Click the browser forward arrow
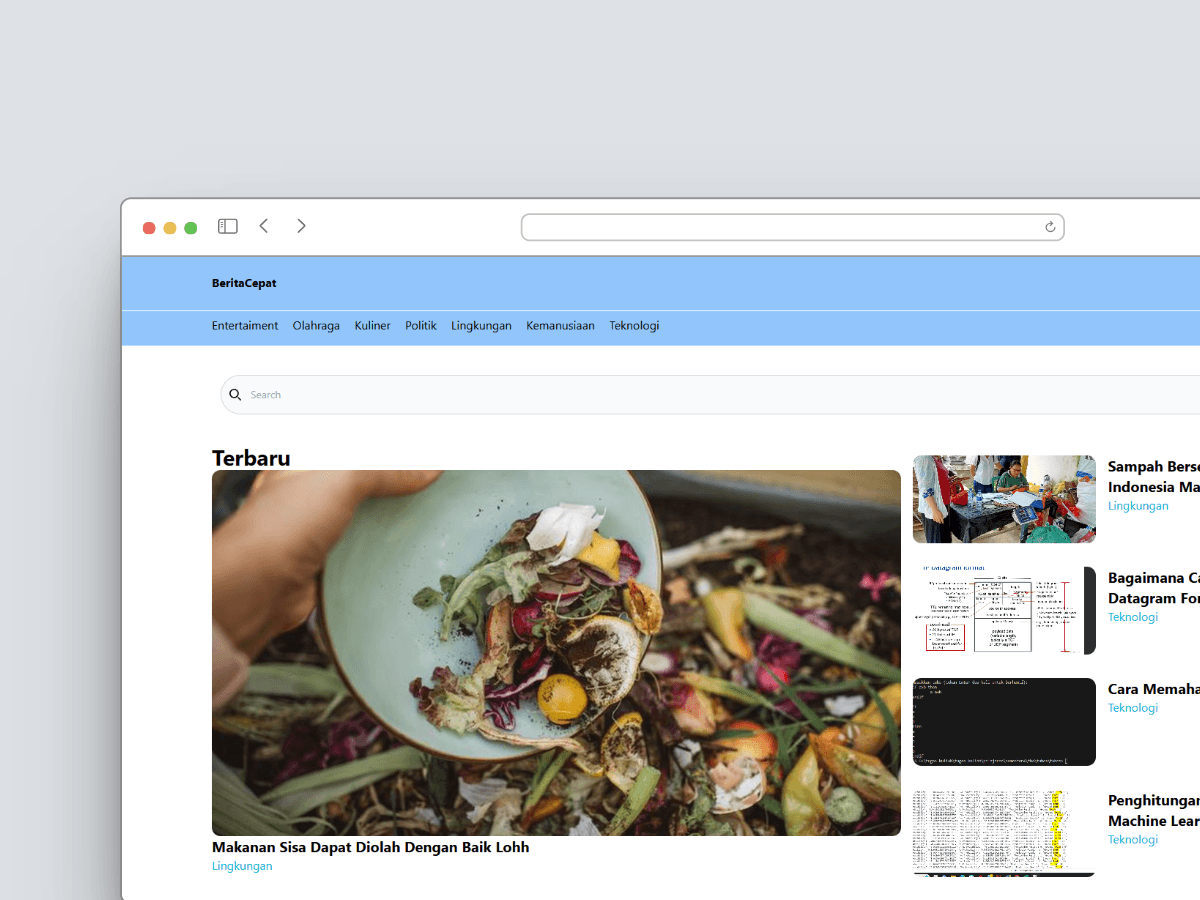This screenshot has height=900, width=1200. 301,226
